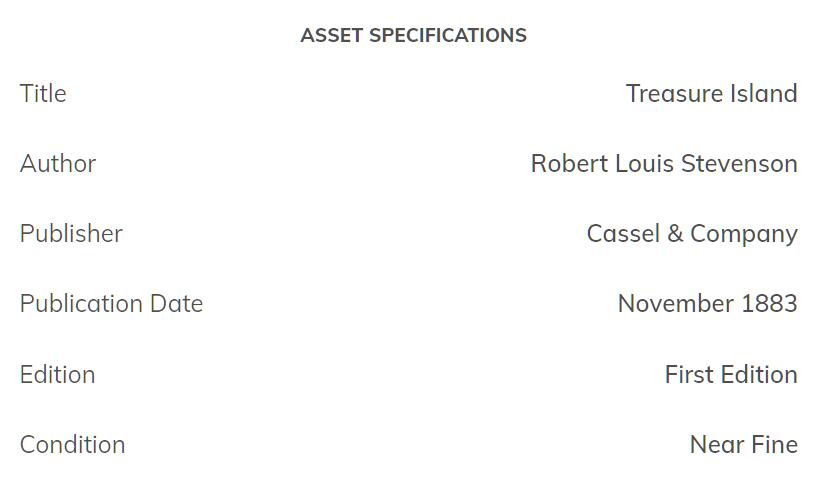The width and height of the screenshot is (836, 492).
Task: Select the Publication Date label
Action: coord(111,304)
